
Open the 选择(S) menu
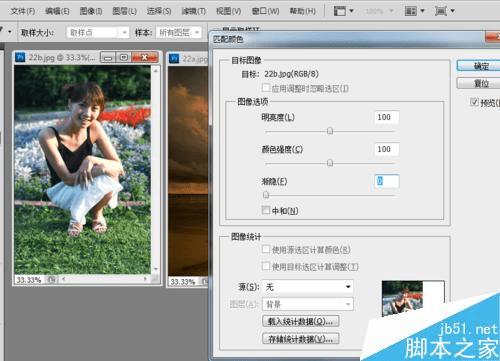point(159,11)
